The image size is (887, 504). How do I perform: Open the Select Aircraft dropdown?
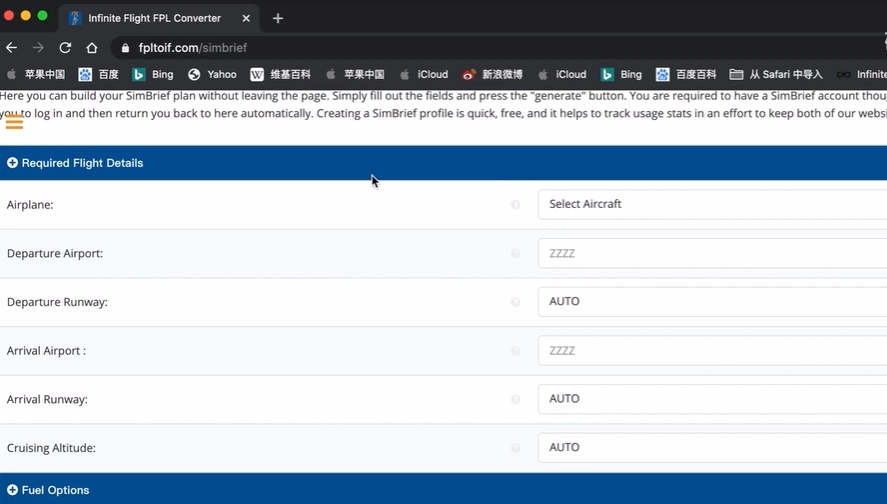point(711,204)
